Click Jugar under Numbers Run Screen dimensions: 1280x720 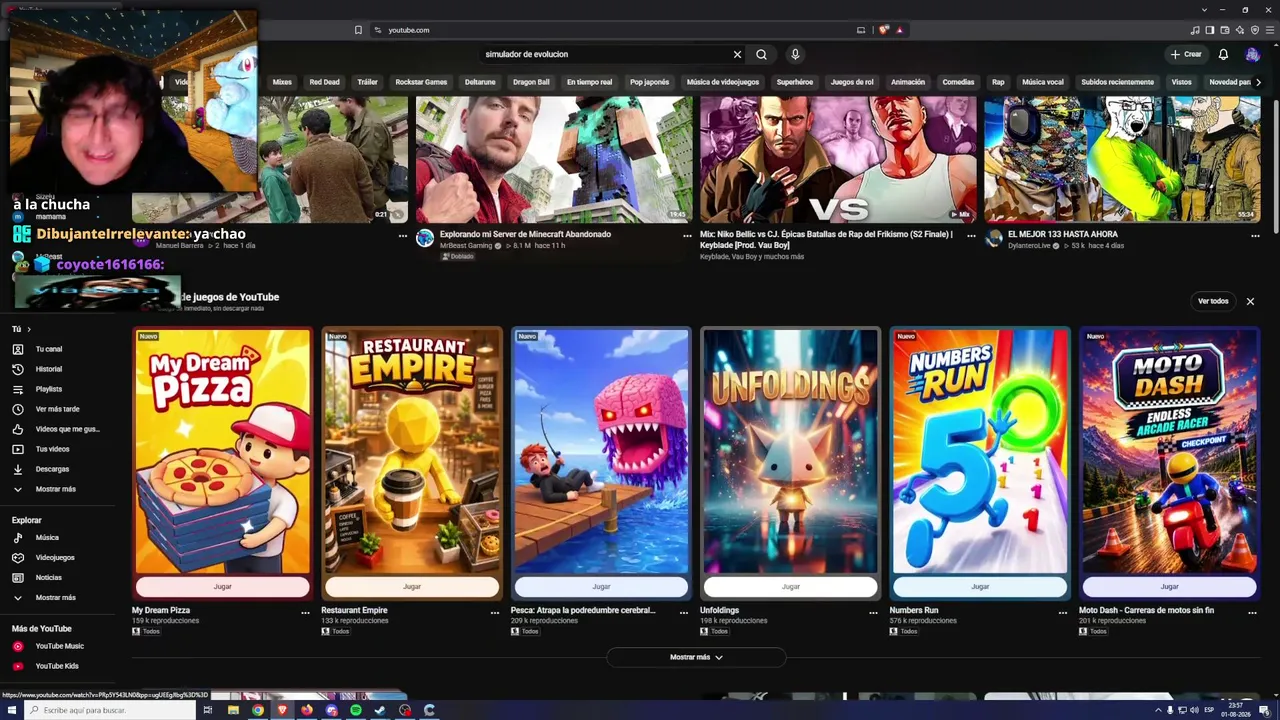980,587
